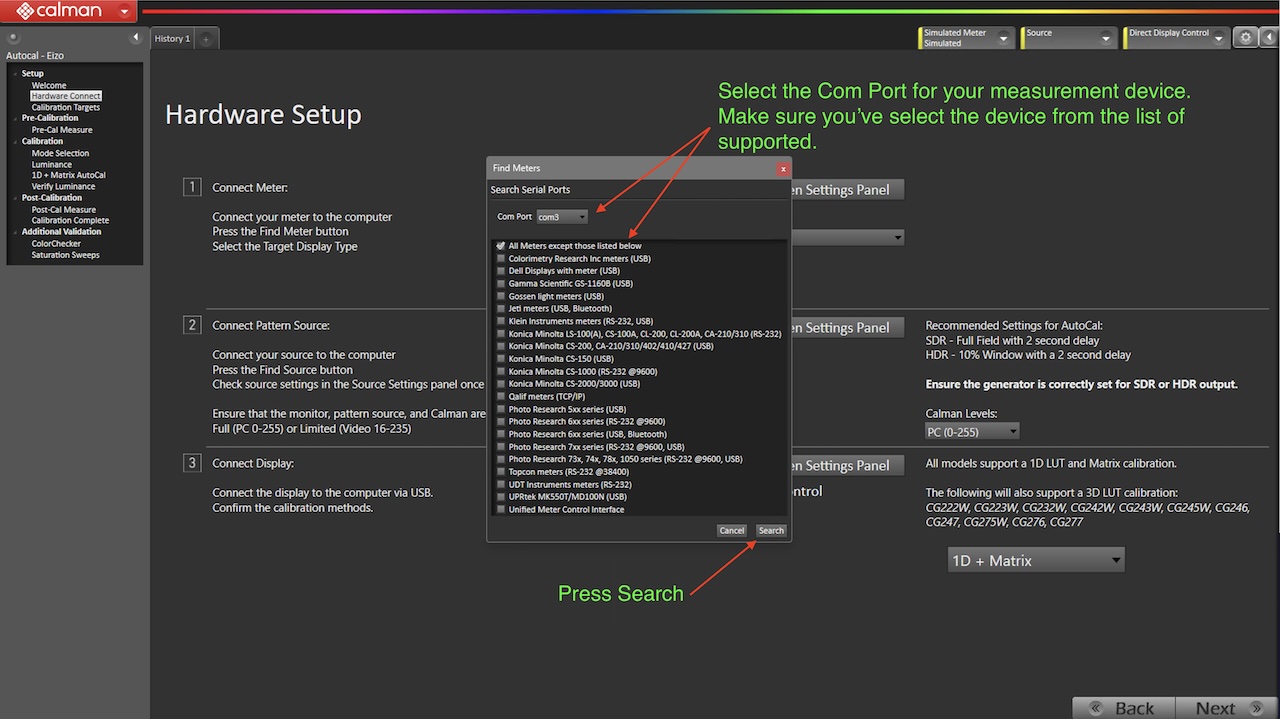Open Calibration Complete step

click(70, 221)
